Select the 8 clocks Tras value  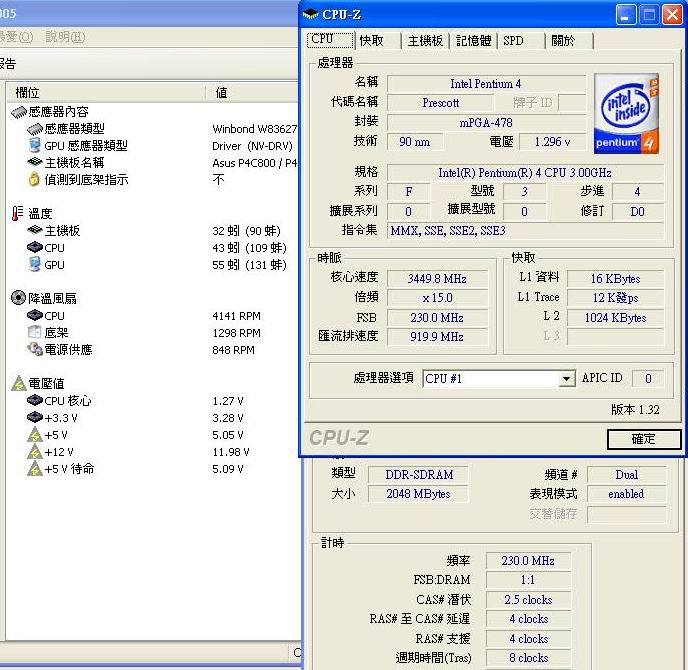click(528, 658)
